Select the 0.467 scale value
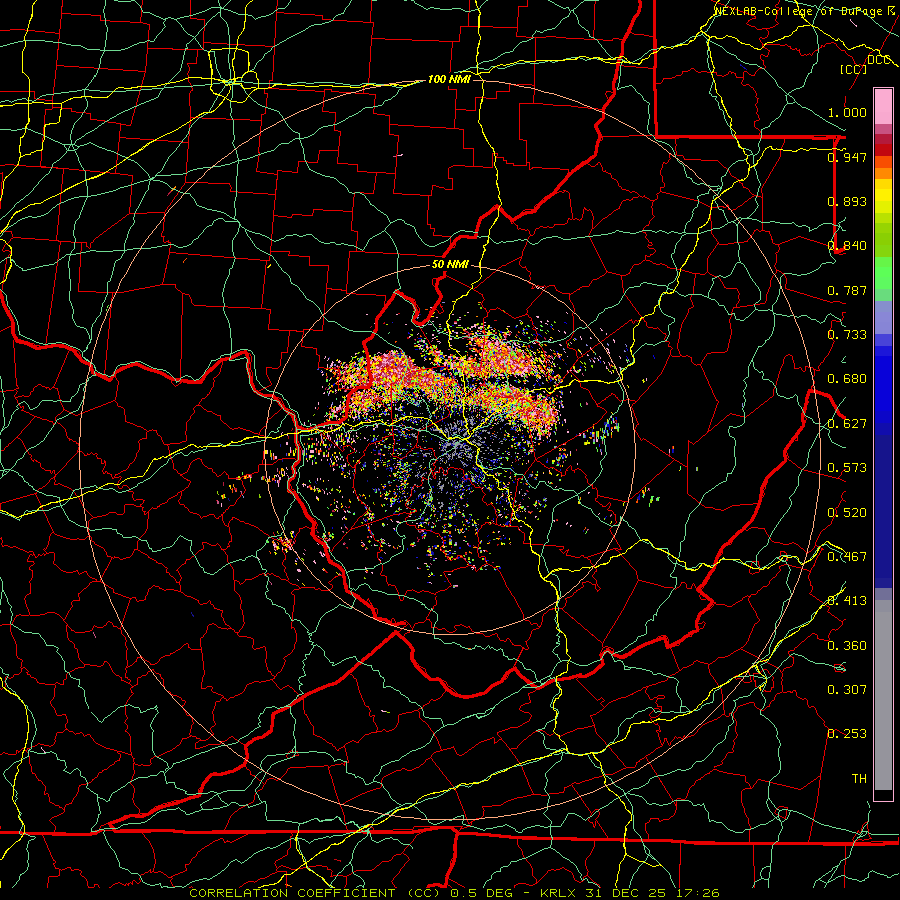Screen dimensions: 900x900 (847, 557)
